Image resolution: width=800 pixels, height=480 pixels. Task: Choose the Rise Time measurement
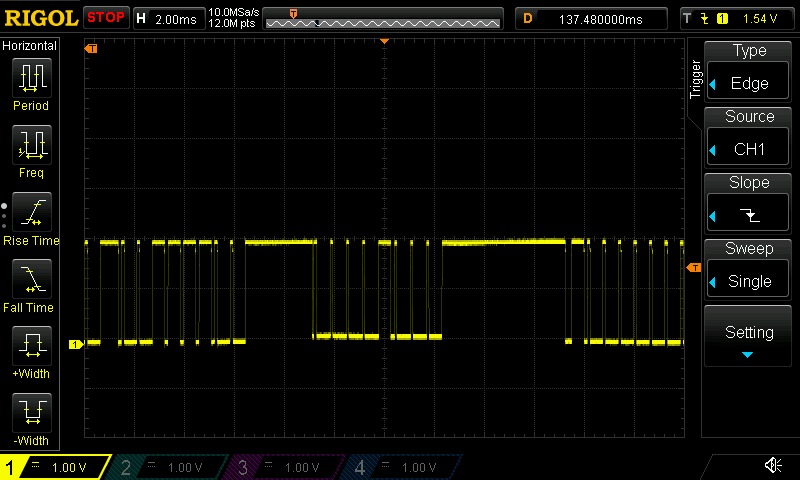[x=30, y=219]
